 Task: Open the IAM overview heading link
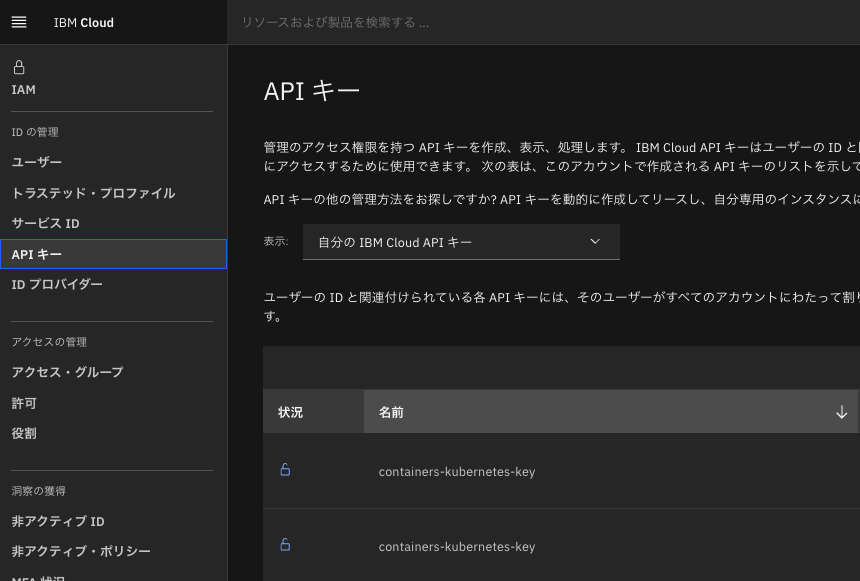click(x=24, y=89)
